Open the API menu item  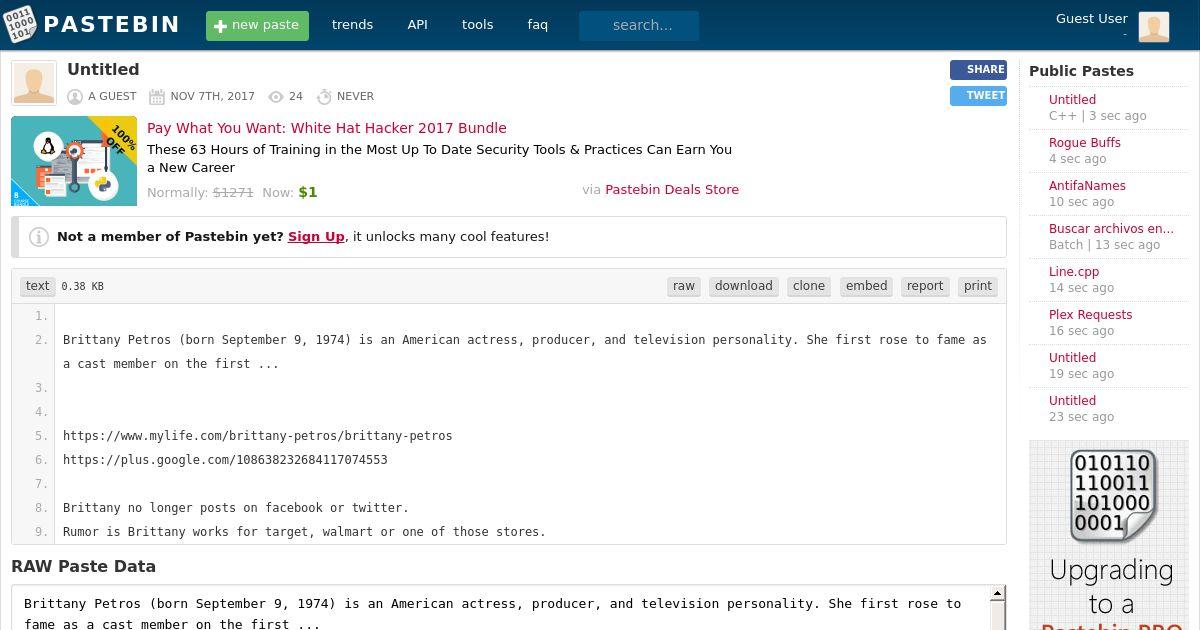click(x=418, y=25)
